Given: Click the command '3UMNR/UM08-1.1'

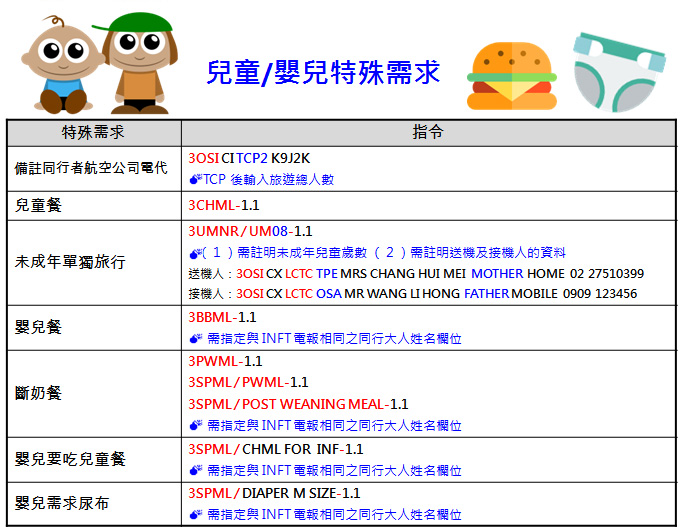Looking at the screenshot, I should pyautogui.click(x=250, y=231).
